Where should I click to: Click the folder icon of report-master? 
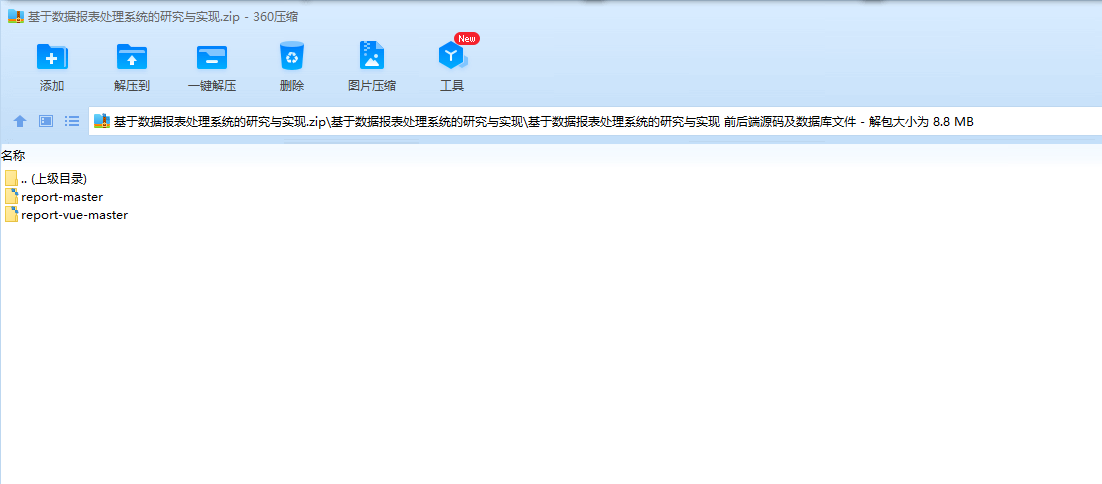coord(11,197)
